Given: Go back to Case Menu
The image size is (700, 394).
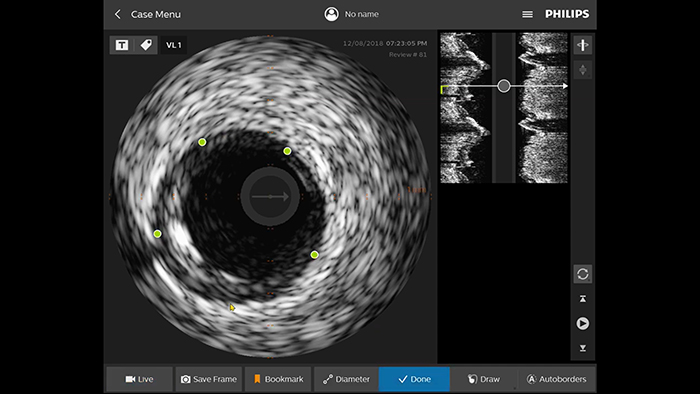Looking at the screenshot, I should pyautogui.click(x=148, y=14).
